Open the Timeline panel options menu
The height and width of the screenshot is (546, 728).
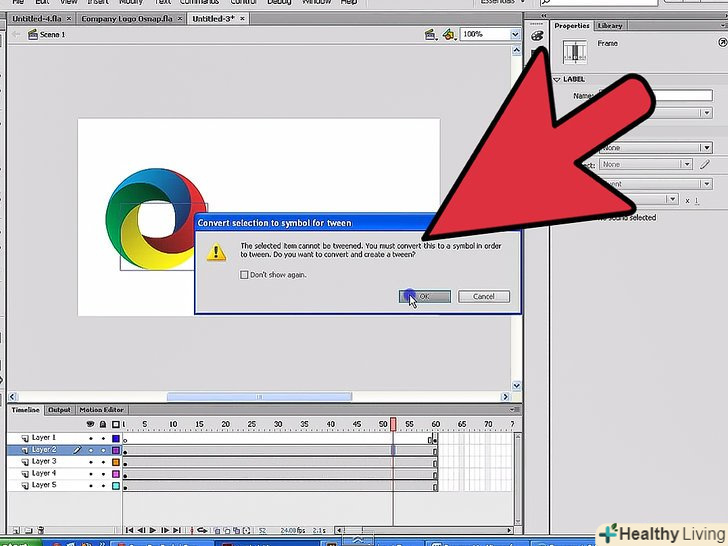pos(514,410)
